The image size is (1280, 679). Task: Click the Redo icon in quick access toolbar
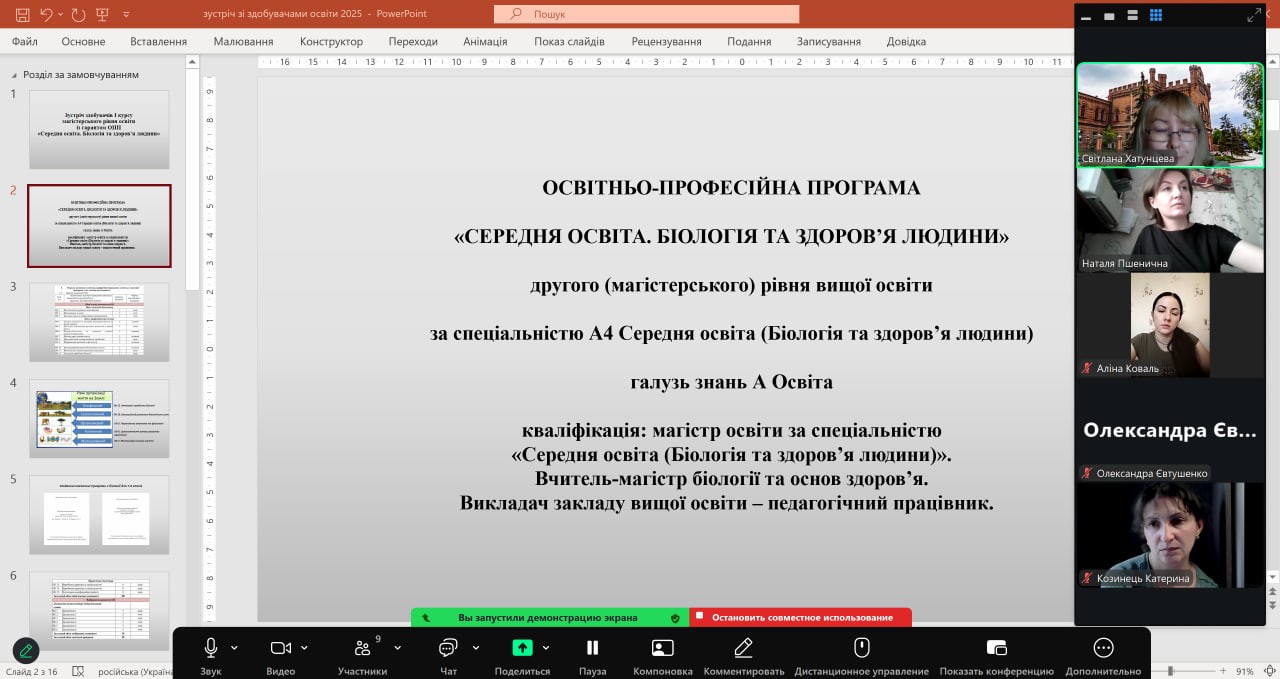coord(79,15)
